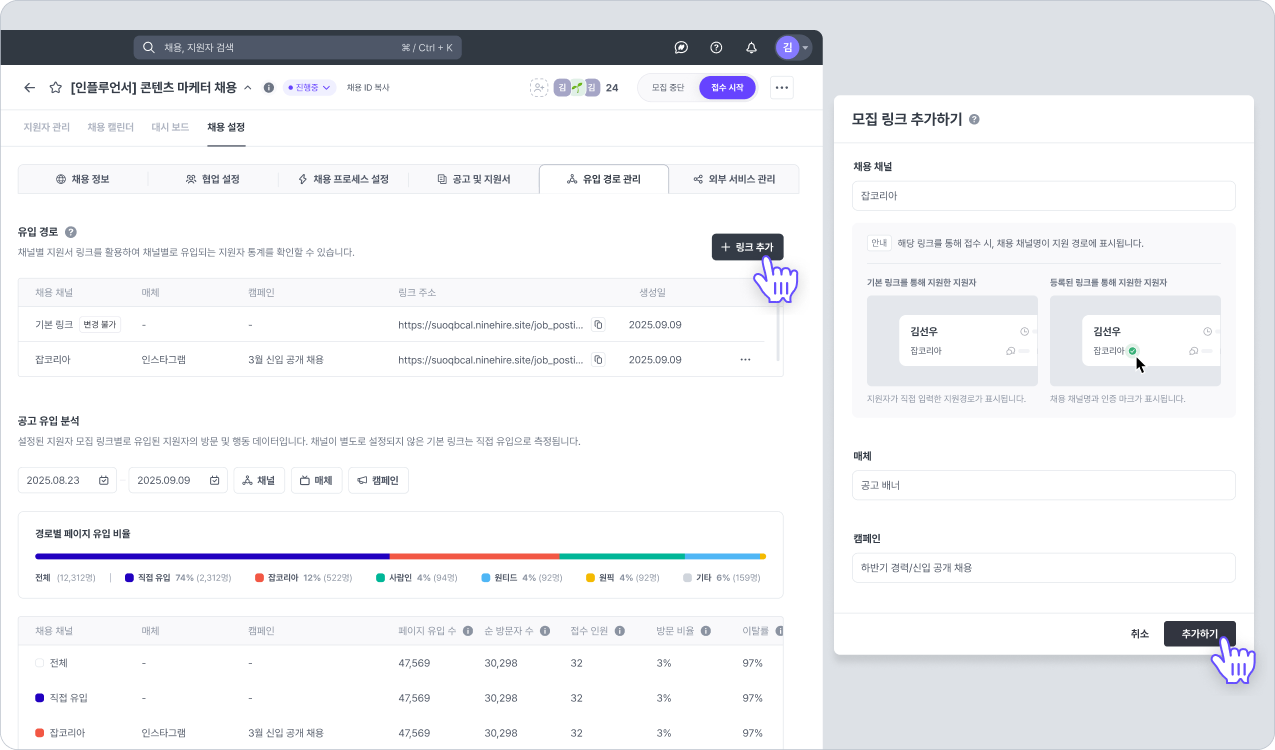Click the 등록된 링크 example thumbnail
The width and height of the screenshot is (1275, 750).
[x=1135, y=341]
